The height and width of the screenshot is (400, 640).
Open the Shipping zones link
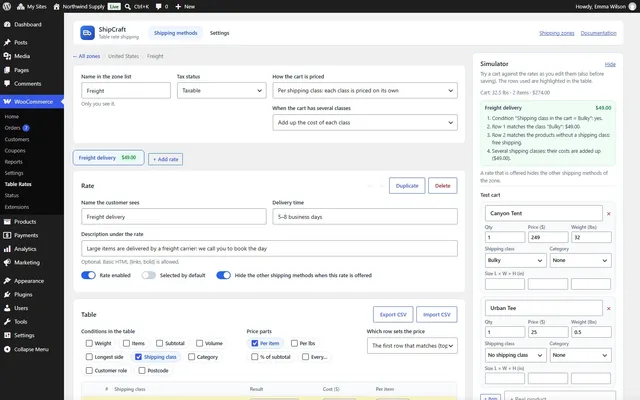point(556,33)
